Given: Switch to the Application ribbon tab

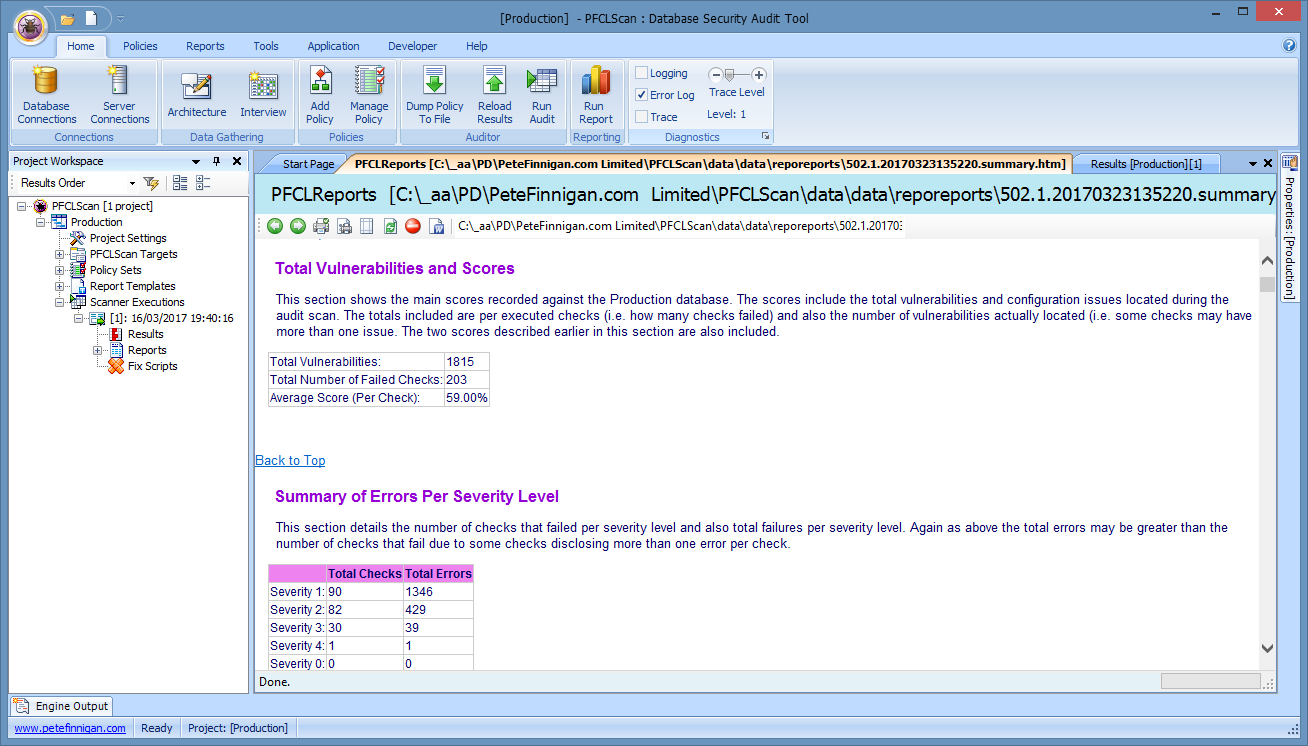Looking at the screenshot, I should [x=333, y=46].
